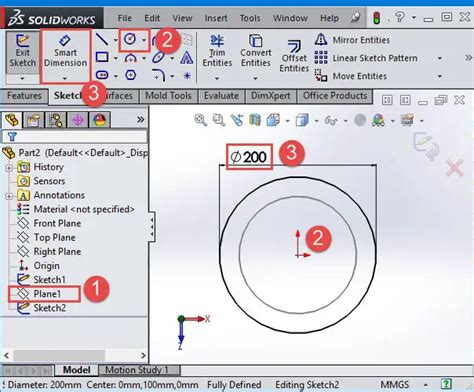Click the Section View icon

tap(255, 120)
